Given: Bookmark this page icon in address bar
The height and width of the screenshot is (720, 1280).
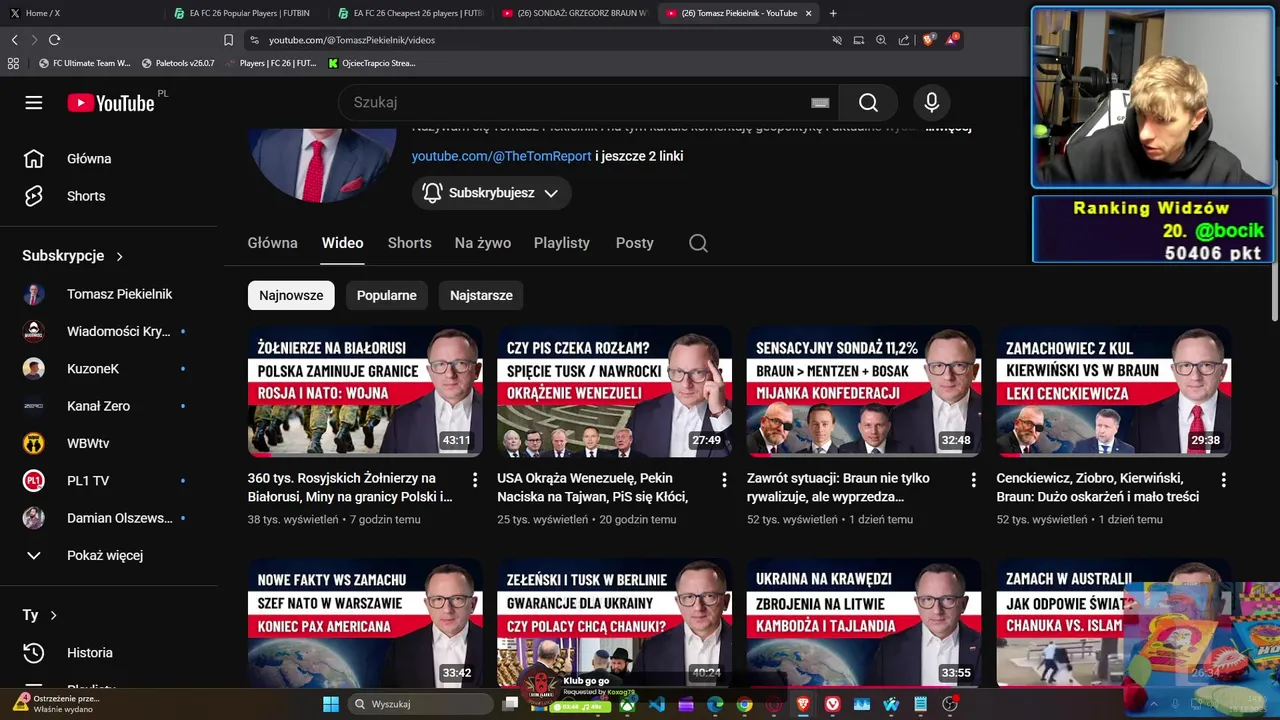Looking at the screenshot, I should (228, 40).
